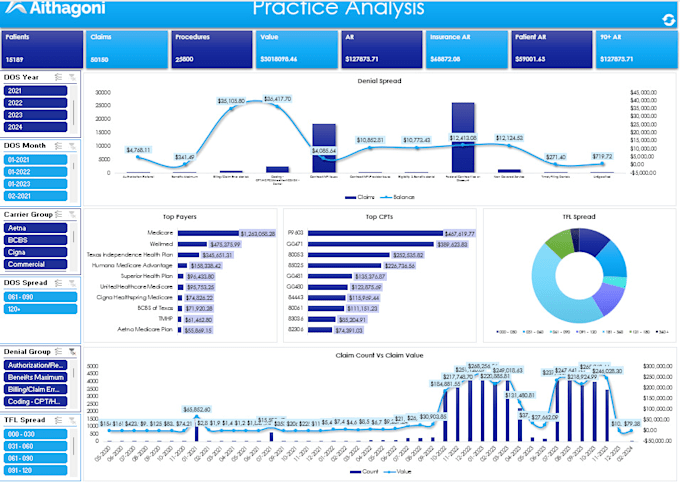
Task: Toggle multi-select on Carrier Group slicer
Action: (59, 214)
